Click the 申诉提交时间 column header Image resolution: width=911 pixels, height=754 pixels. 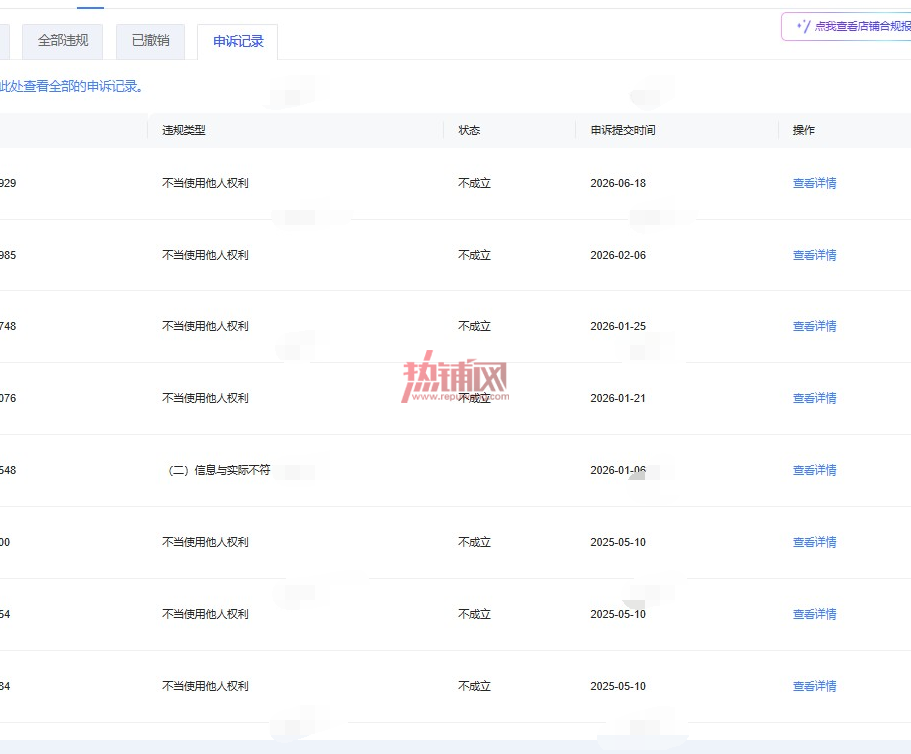pyautogui.click(x=623, y=130)
